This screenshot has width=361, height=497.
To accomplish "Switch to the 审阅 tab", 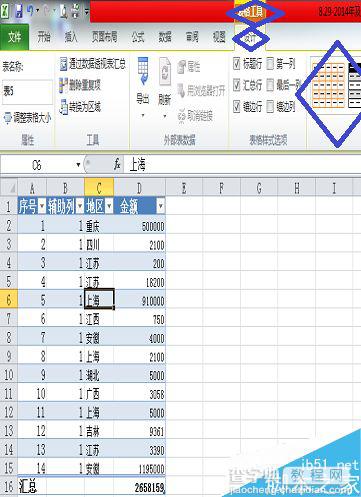I will coord(192,37).
